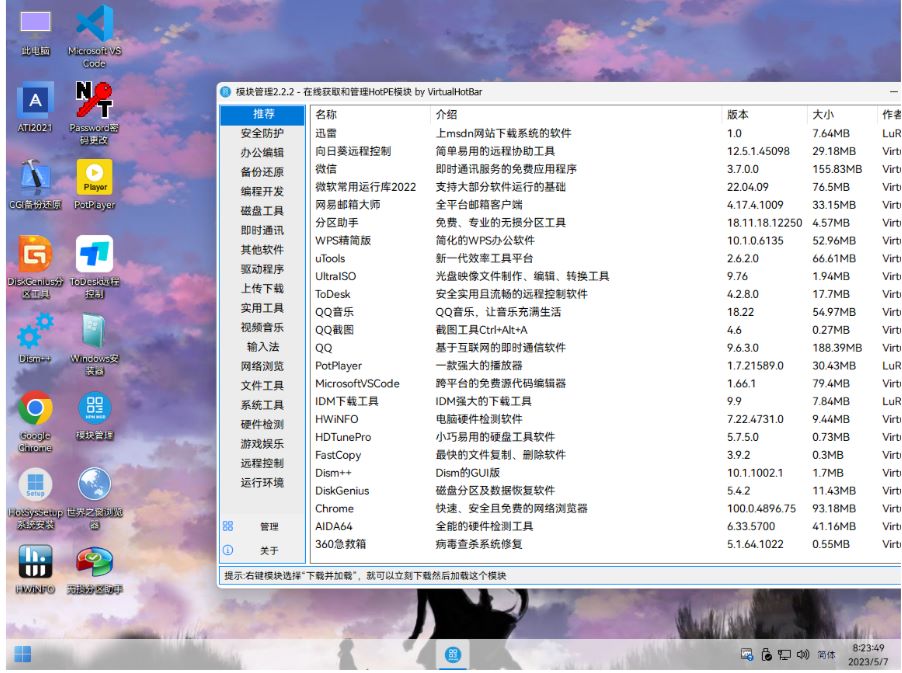The height and width of the screenshot is (673, 902).
Task: Click the speaker volume icon in system tray
Action: pyautogui.click(x=804, y=656)
